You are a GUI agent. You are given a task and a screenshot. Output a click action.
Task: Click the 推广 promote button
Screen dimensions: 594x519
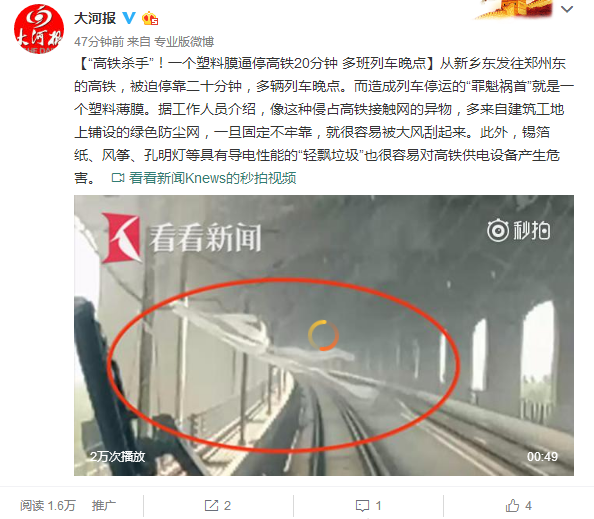(x=104, y=505)
